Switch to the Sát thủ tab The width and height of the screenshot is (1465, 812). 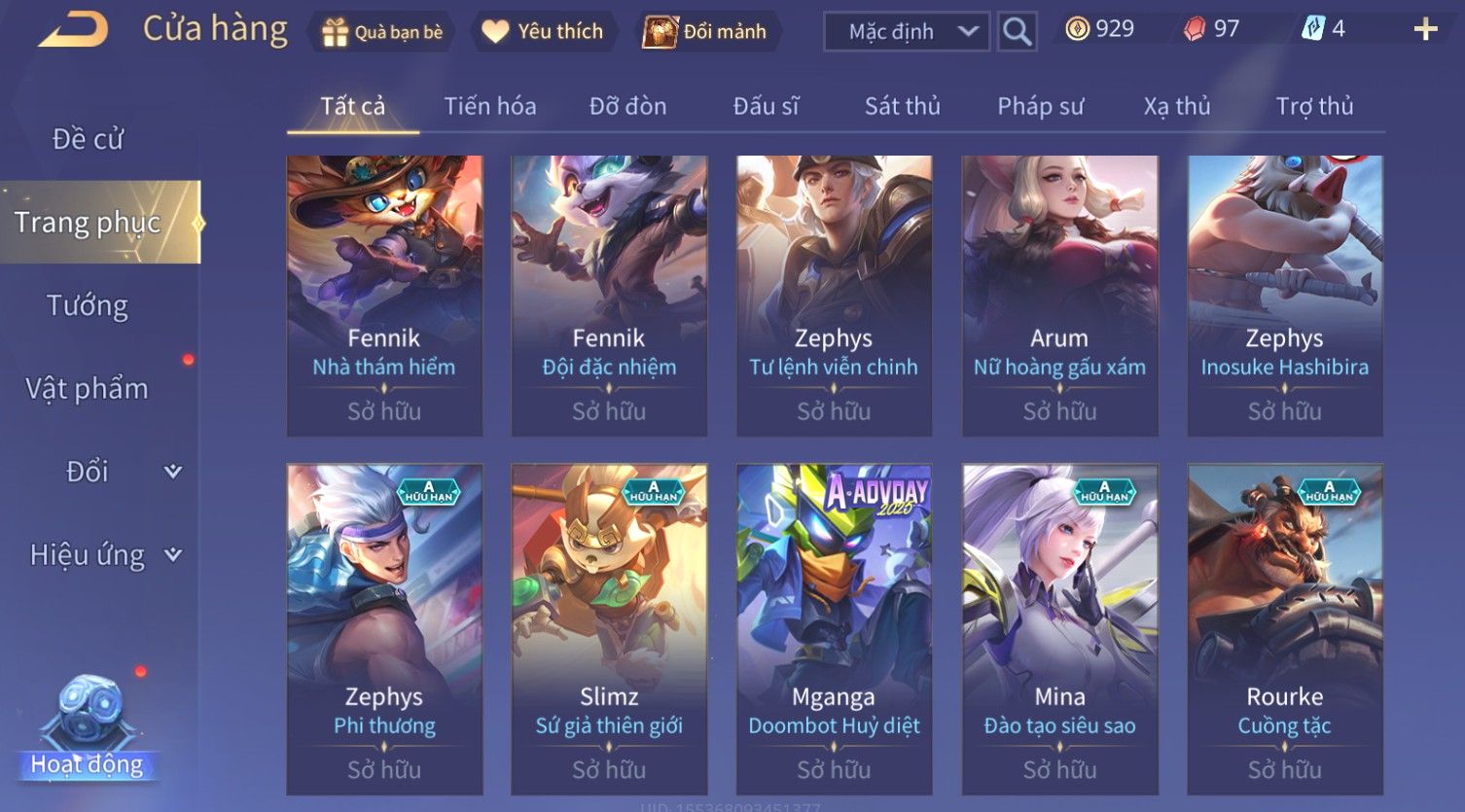tap(903, 106)
